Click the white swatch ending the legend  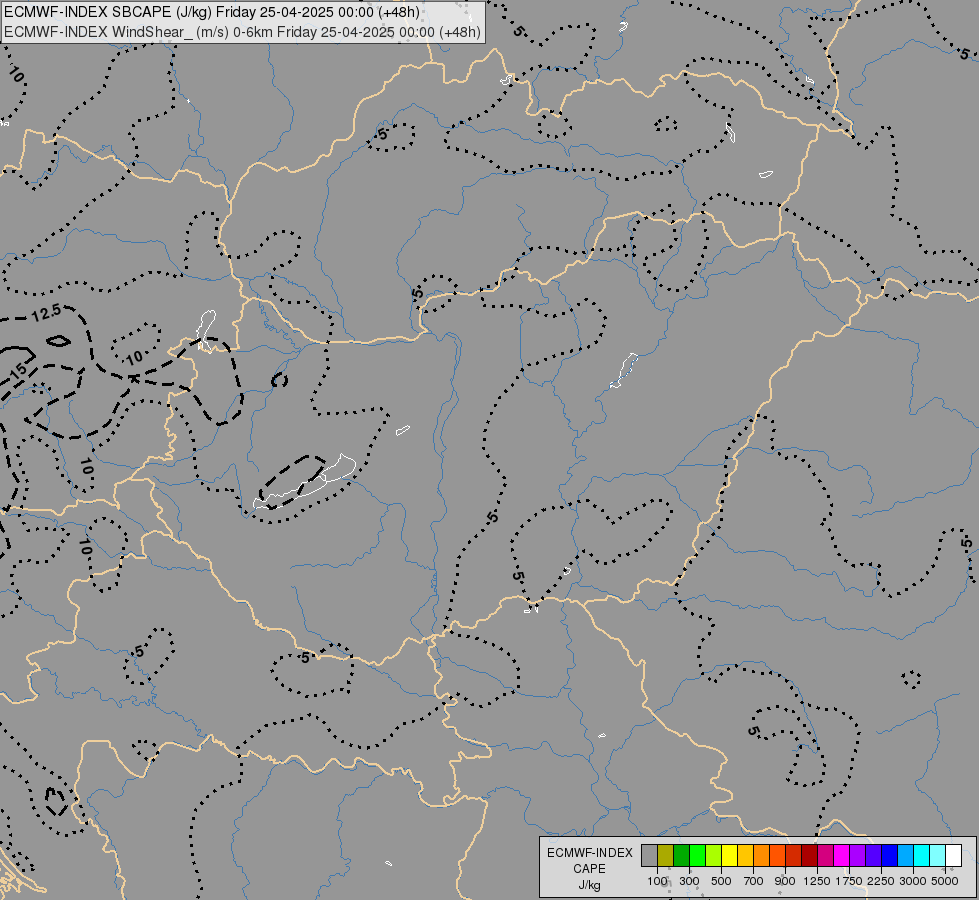pos(953,855)
